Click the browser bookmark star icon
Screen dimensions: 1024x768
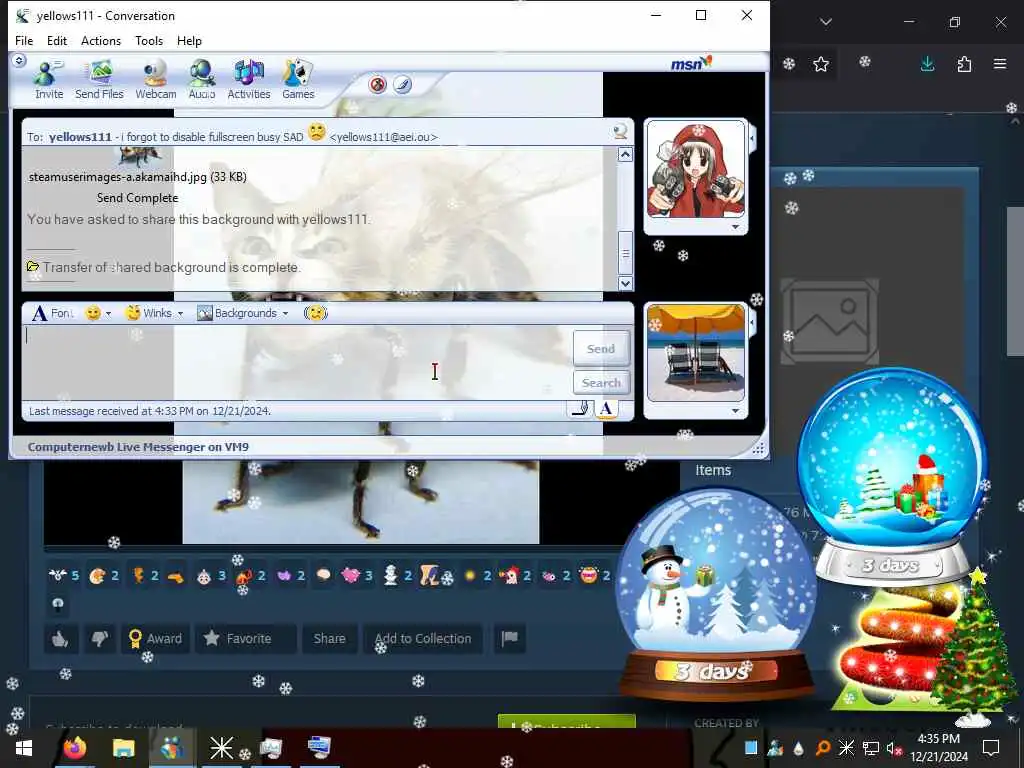[821, 64]
